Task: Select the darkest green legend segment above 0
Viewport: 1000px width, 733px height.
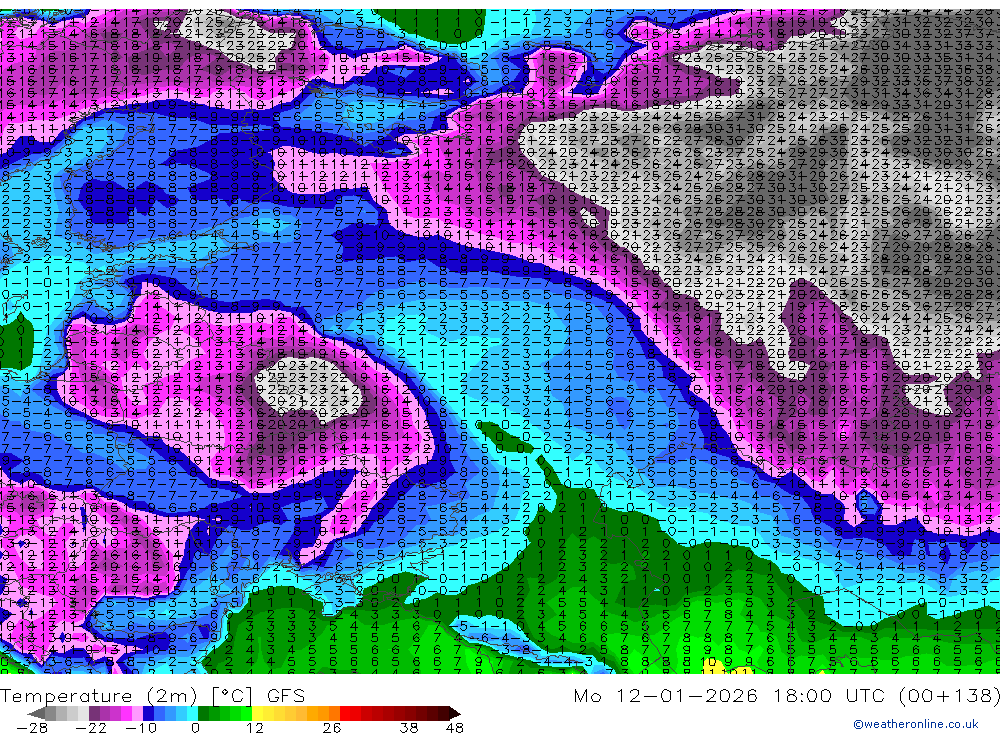Action: click(203, 713)
